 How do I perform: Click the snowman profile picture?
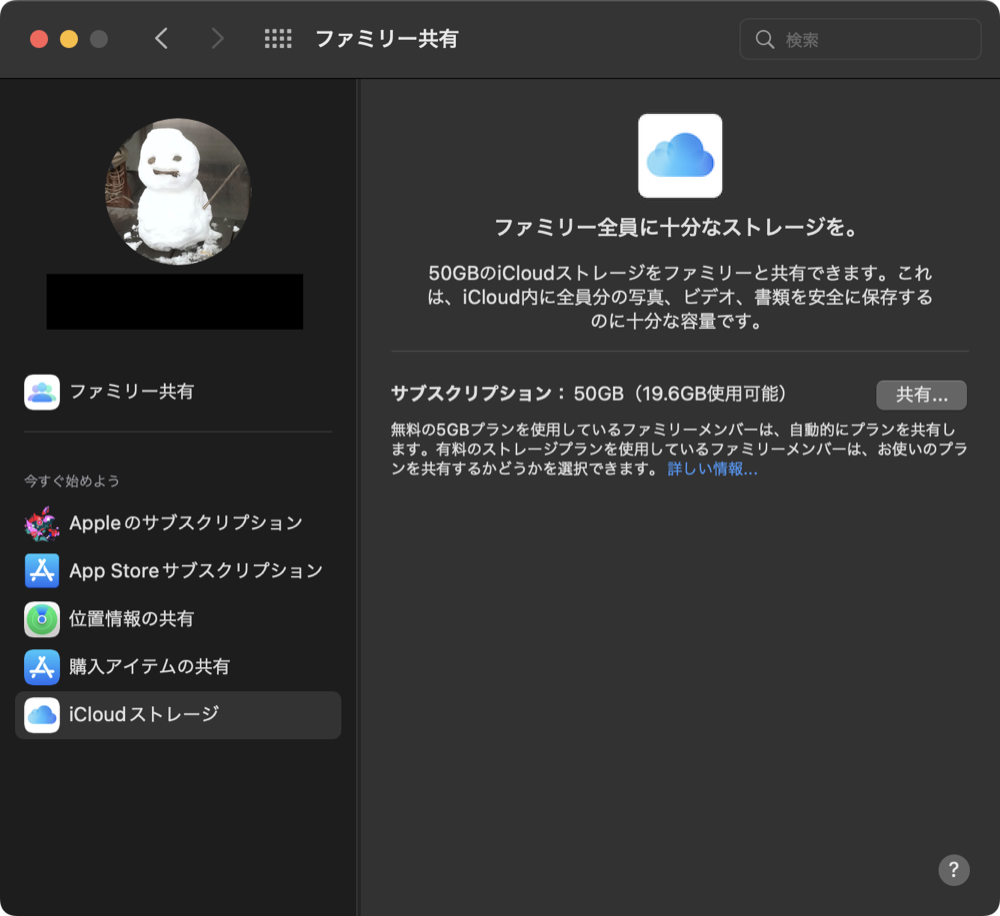pos(178,191)
